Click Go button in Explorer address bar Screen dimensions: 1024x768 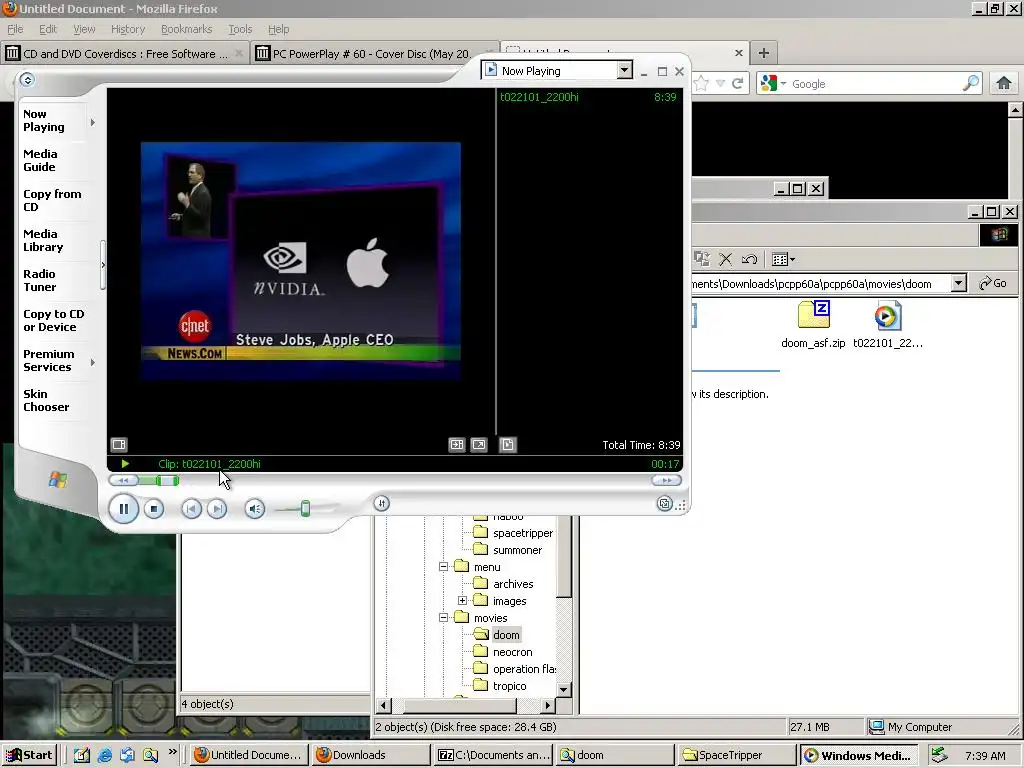[x=993, y=283]
